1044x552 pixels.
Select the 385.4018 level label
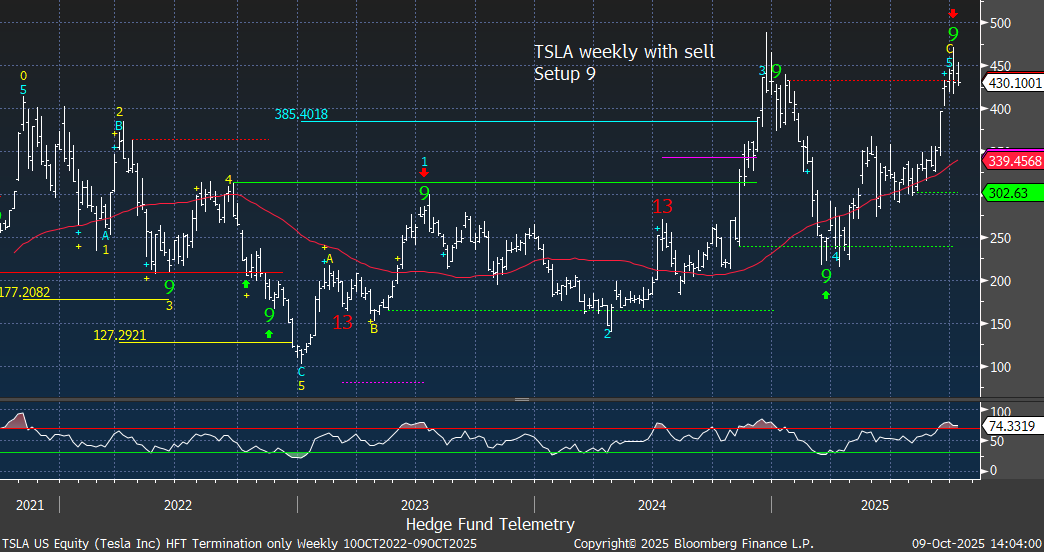pos(301,115)
